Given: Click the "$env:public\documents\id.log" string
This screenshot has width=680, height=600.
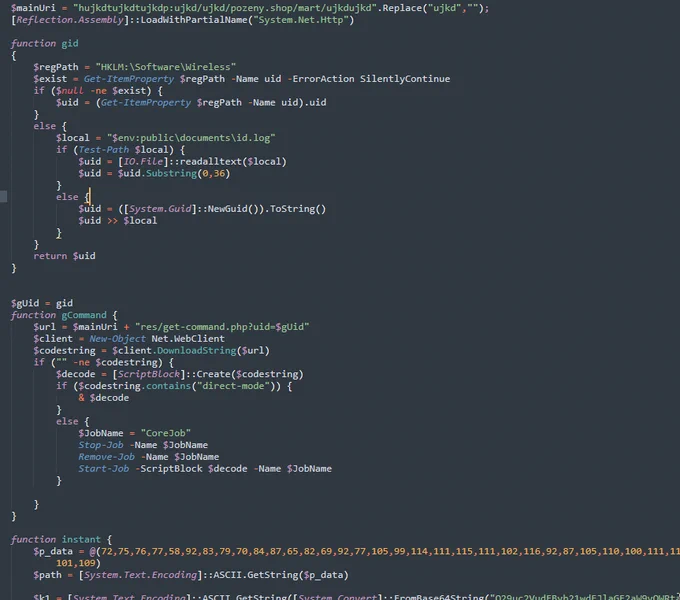Looking at the screenshot, I should pos(191,138).
